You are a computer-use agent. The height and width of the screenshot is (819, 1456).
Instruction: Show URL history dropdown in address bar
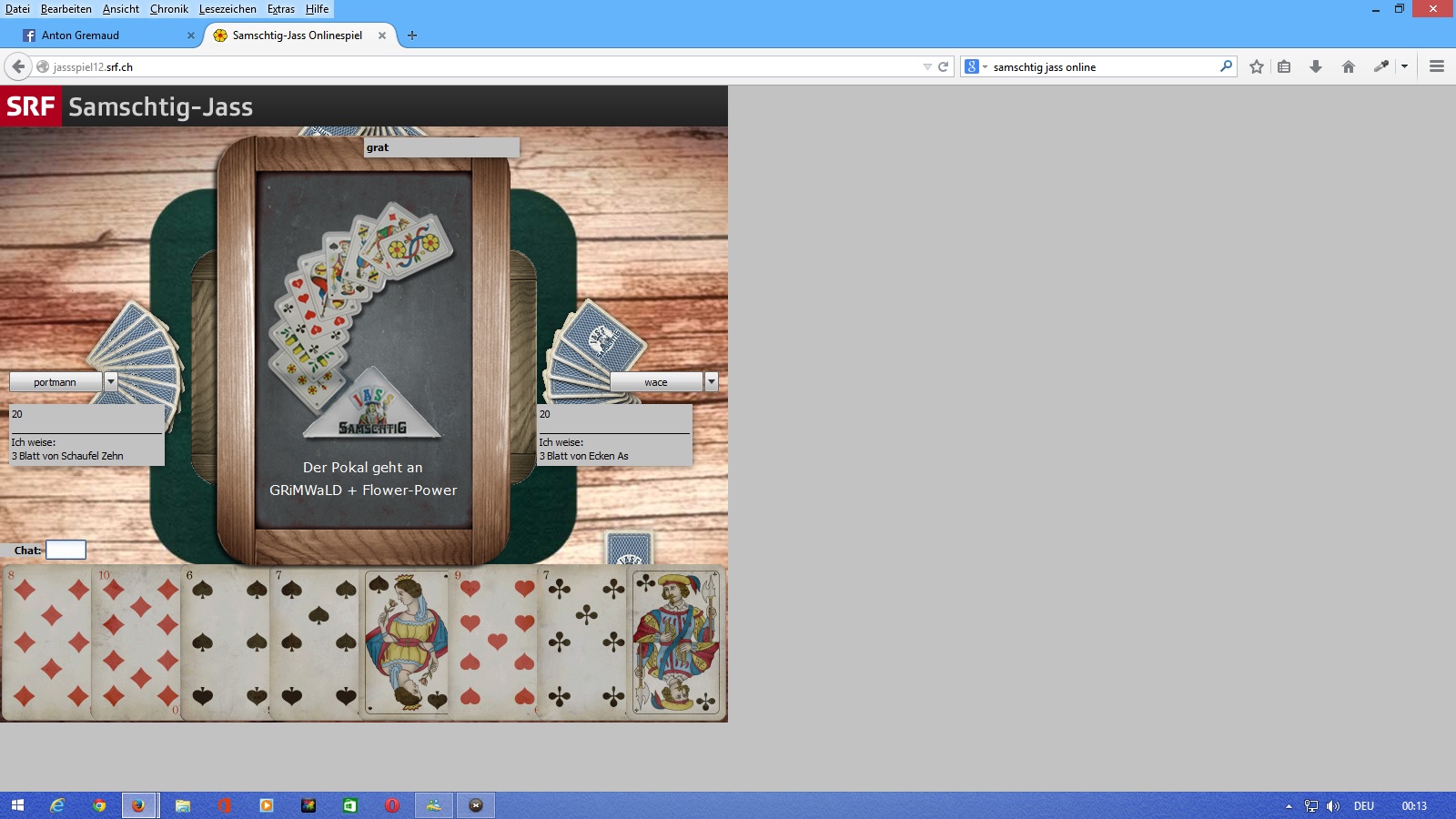pyautogui.click(x=927, y=66)
